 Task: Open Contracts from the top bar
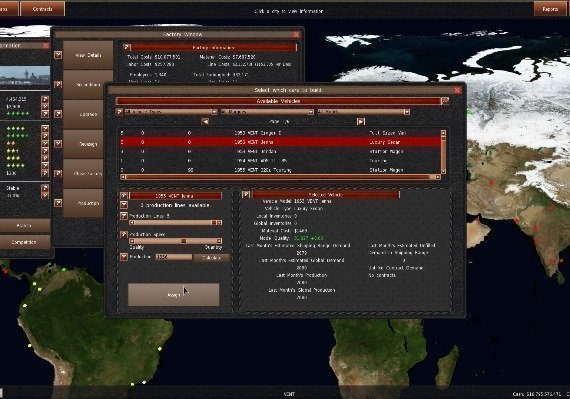point(43,9)
